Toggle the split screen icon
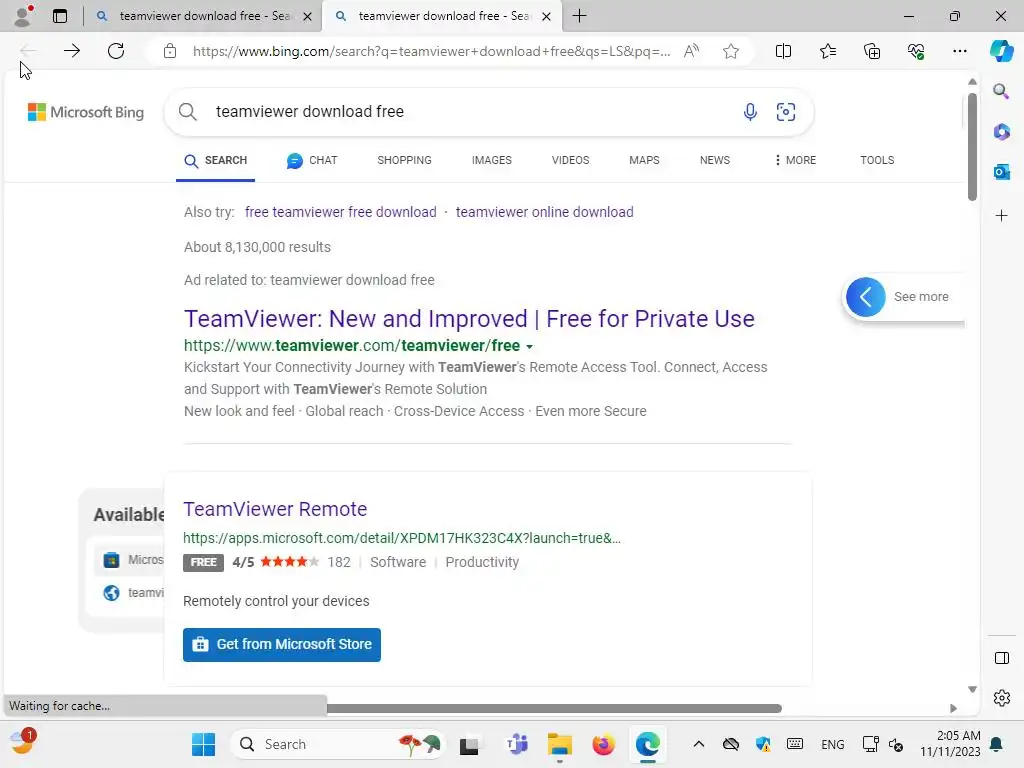Screen dimensions: 1024x768 coord(783,51)
